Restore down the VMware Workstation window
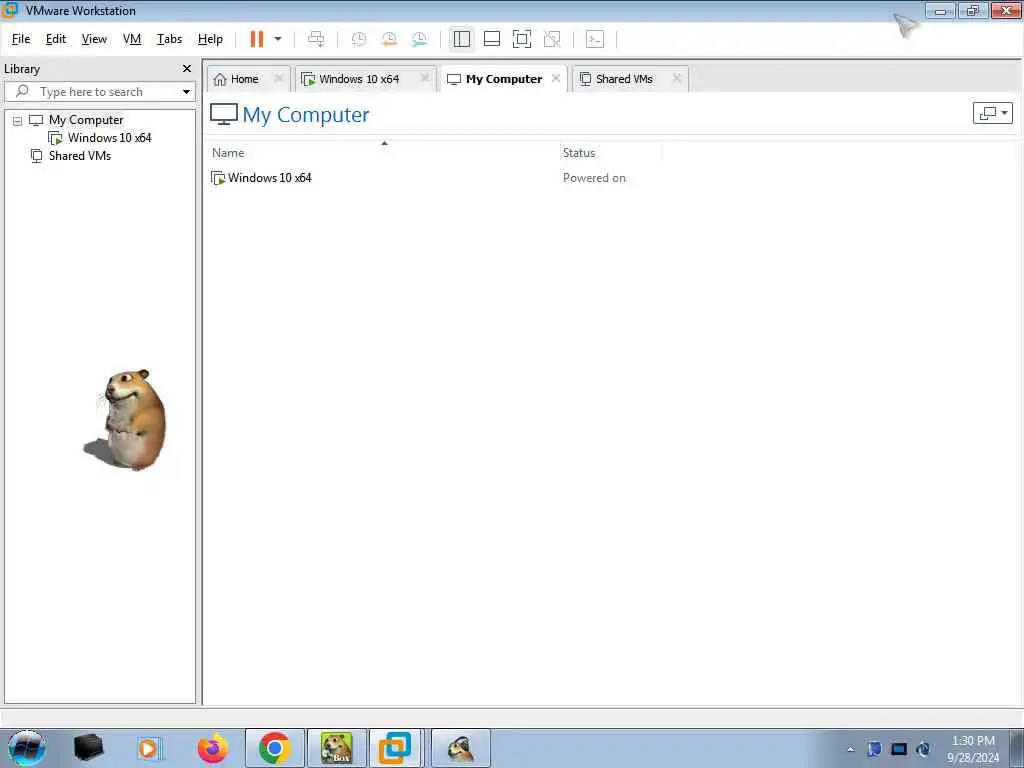This screenshot has width=1024, height=768. (x=973, y=10)
